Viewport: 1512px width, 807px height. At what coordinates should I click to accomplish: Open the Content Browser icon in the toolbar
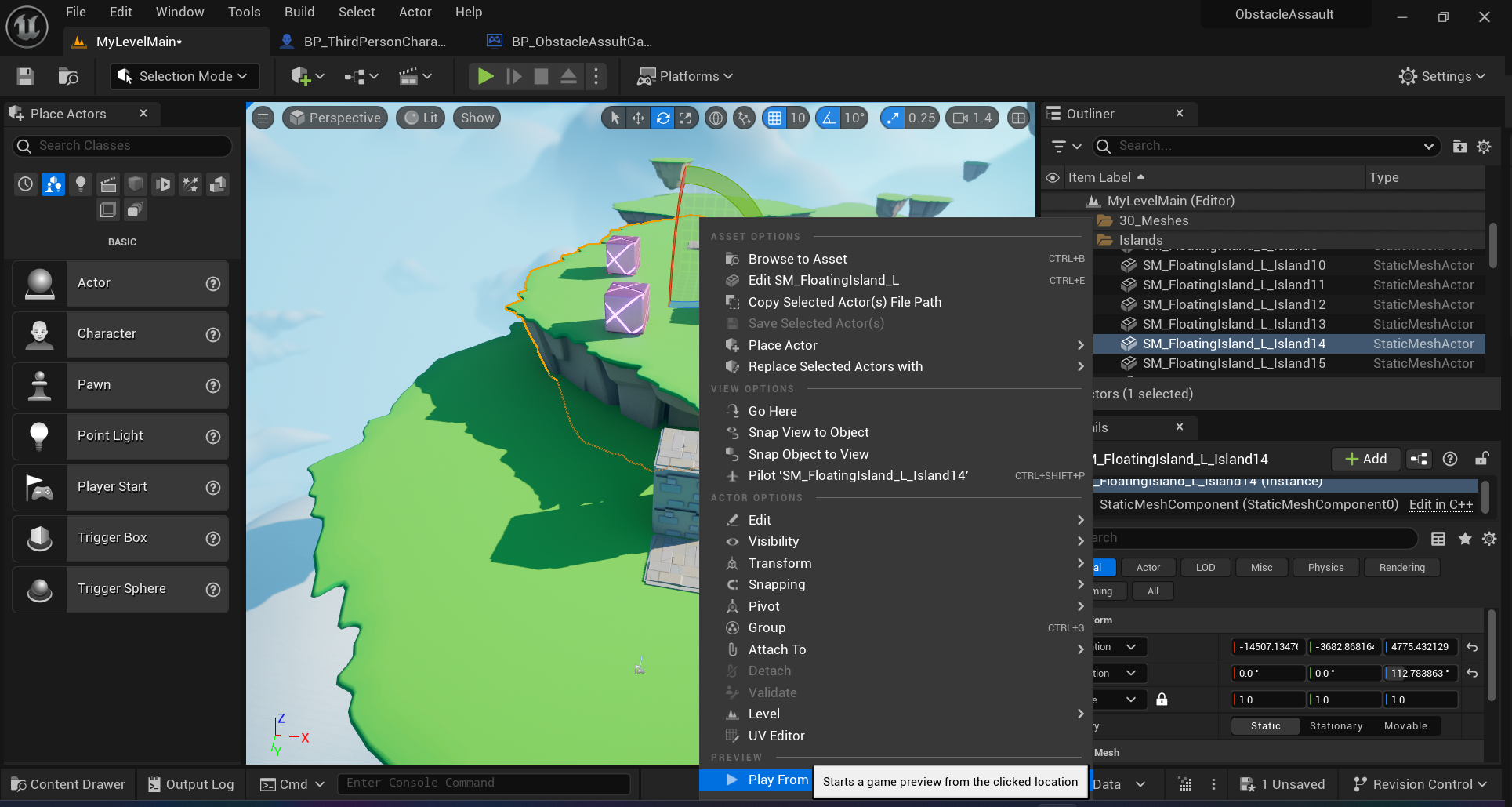(x=68, y=76)
